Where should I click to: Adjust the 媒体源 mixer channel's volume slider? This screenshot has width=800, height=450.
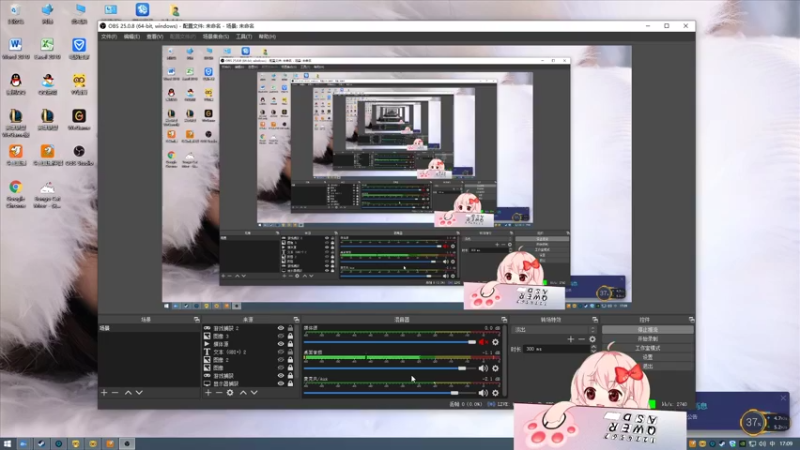[390, 342]
